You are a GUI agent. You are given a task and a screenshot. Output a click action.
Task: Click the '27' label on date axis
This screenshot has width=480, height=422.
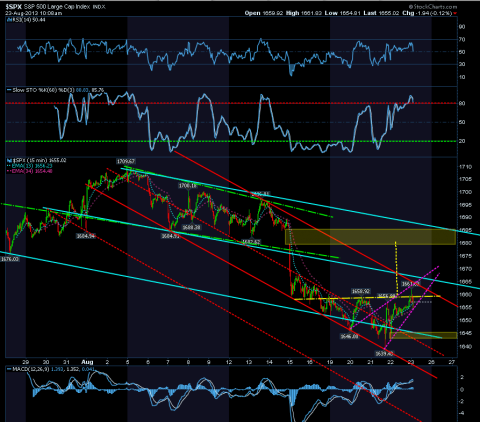pos(452,362)
